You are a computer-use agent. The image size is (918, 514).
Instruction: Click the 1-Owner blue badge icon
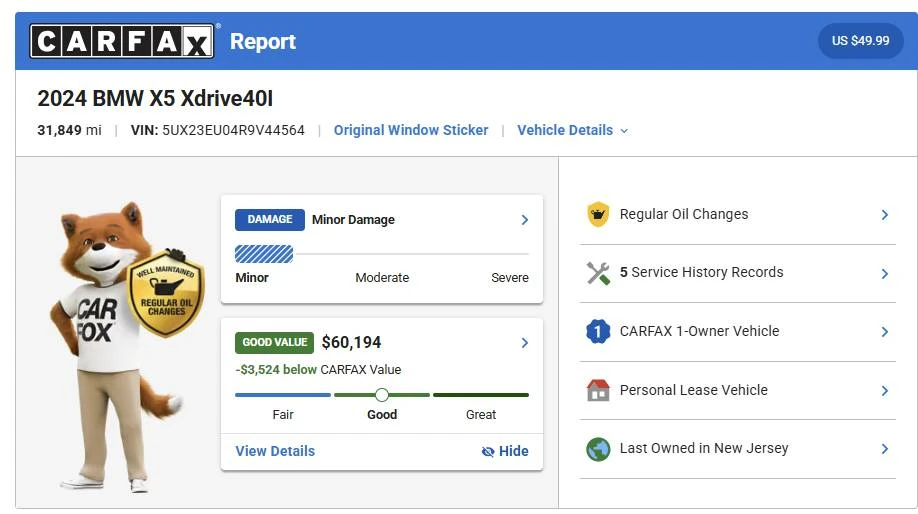pos(598,331)
